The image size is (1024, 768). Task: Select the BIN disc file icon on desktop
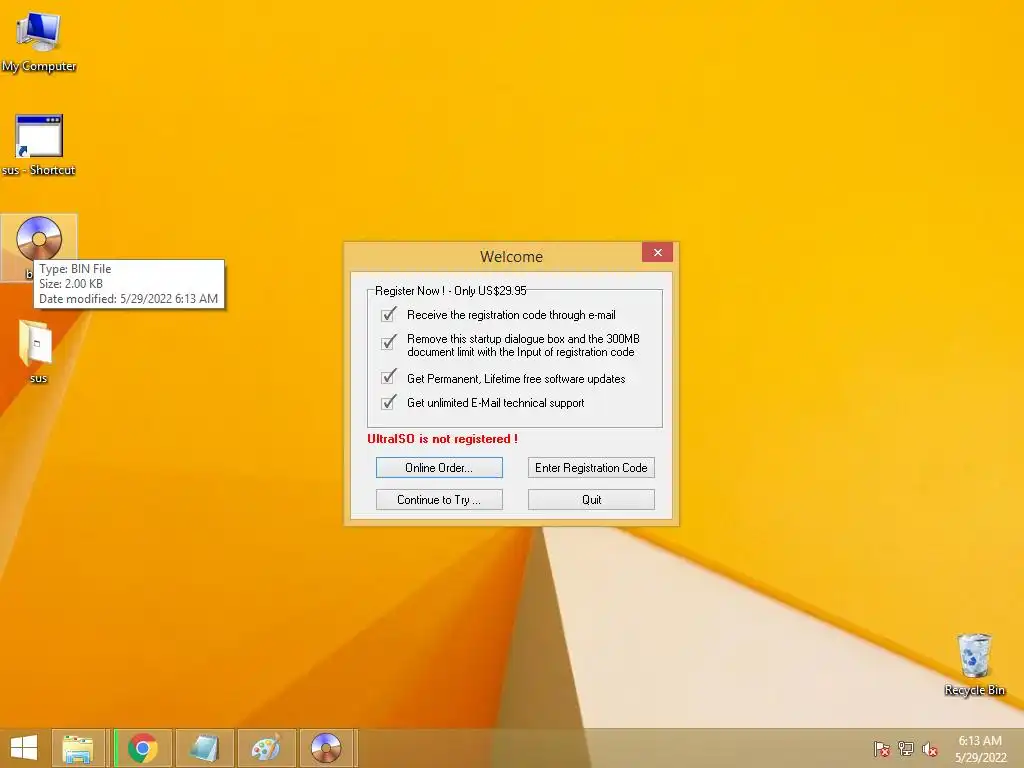(x=39, y=239)
